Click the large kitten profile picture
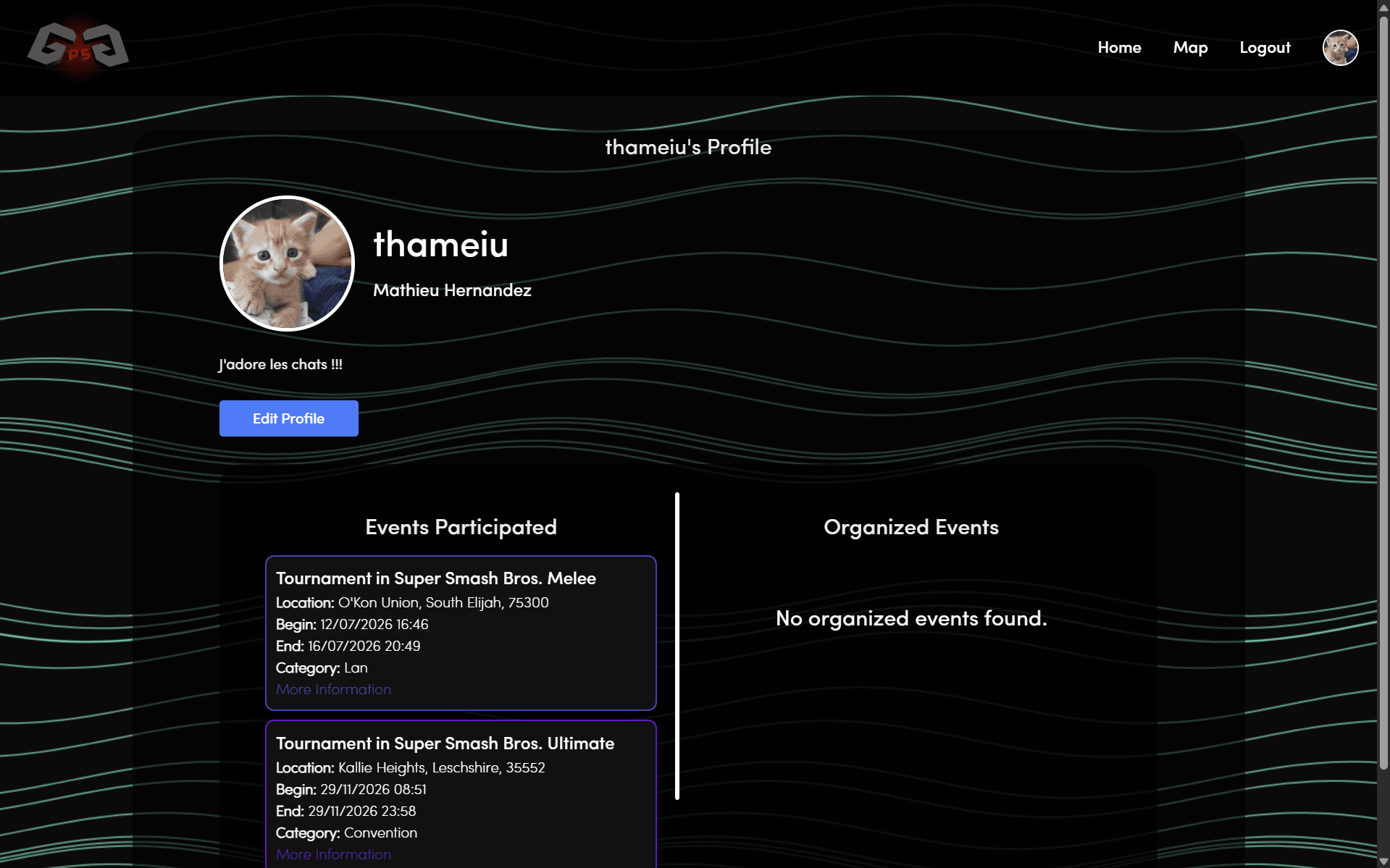This screenshot has height=868, width=1390. (287, 264)
